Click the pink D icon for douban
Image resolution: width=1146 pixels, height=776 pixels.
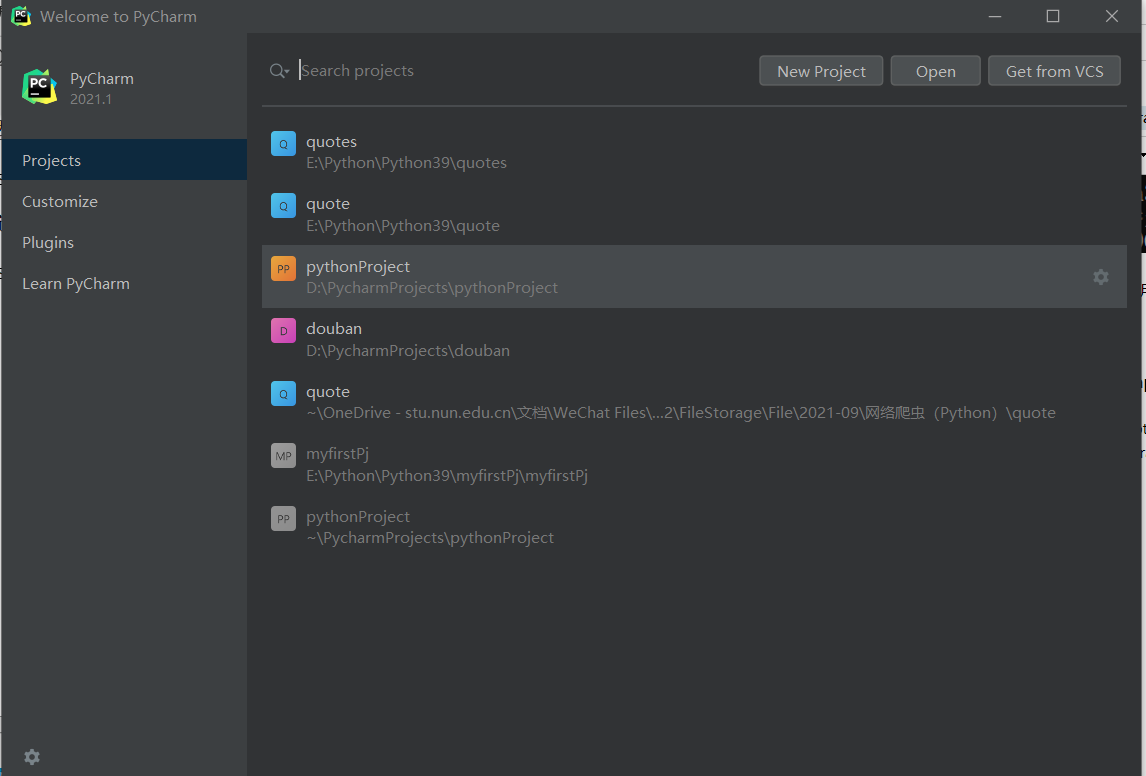(284, 331)
